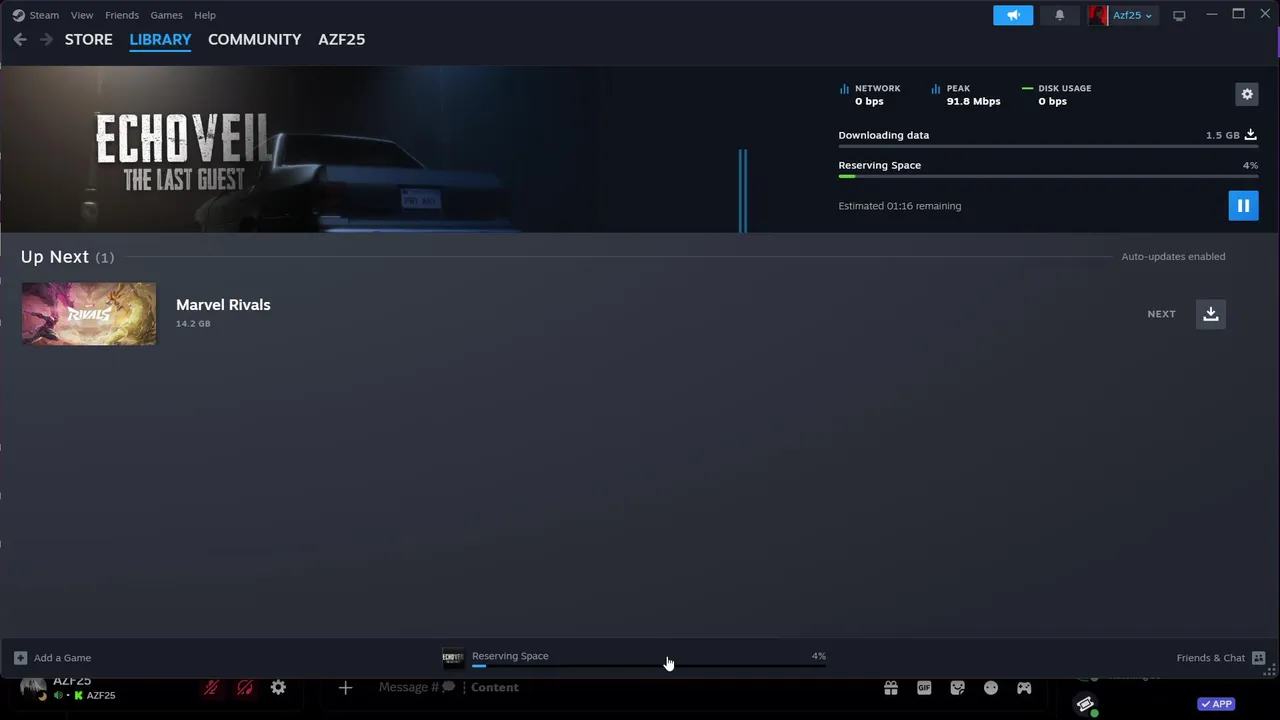Click the Estimated 01:16 remaining text
This screenshot has height=720, width=1280.
(x=900, y=206)
